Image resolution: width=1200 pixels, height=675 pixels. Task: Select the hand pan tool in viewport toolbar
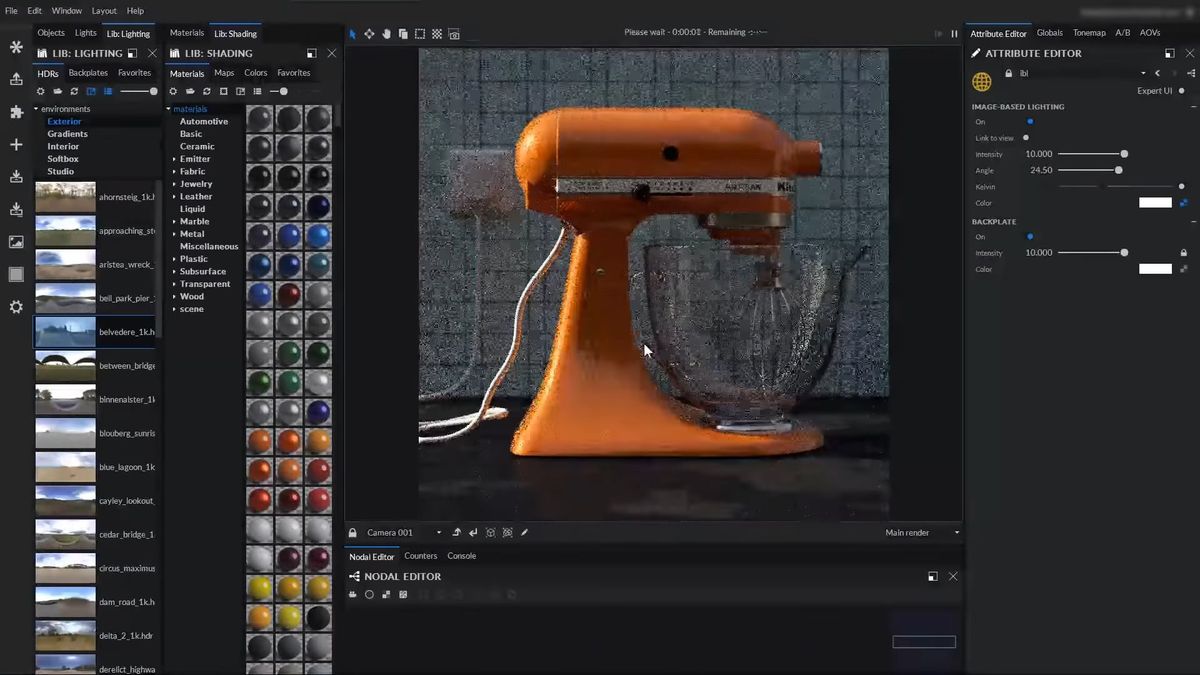386,34
